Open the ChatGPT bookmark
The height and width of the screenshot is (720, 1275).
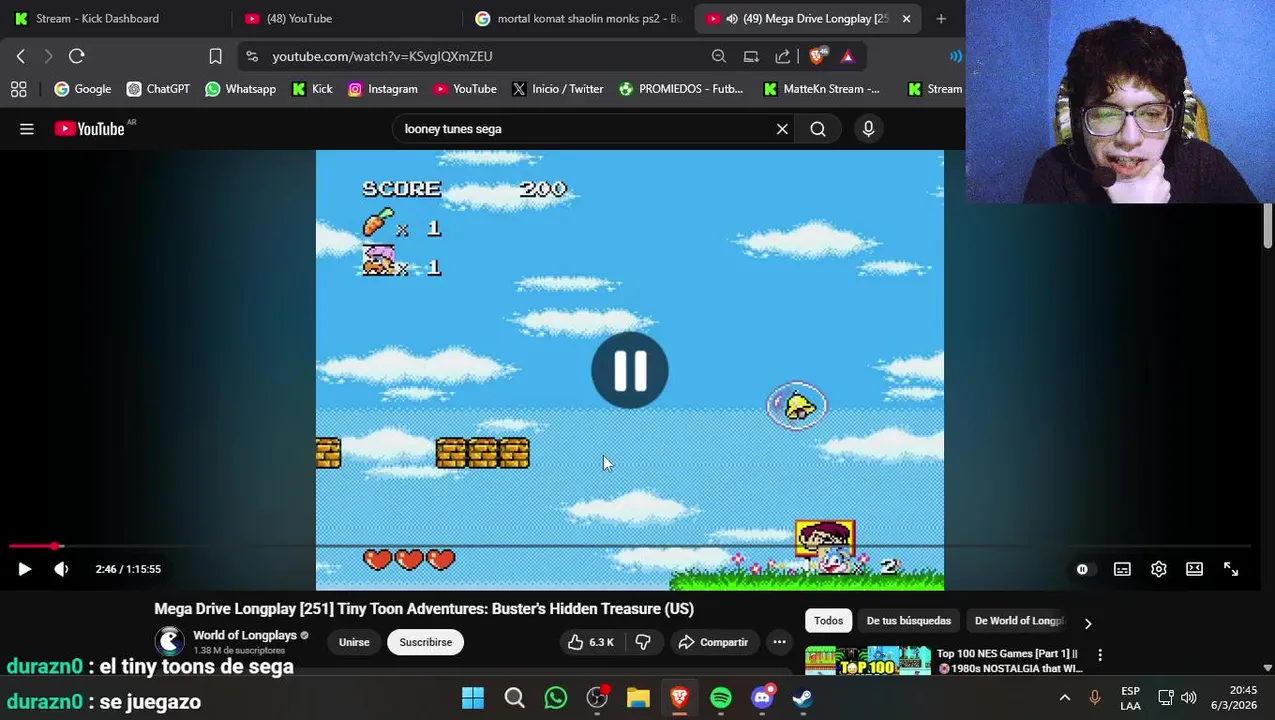coord(158,89)
